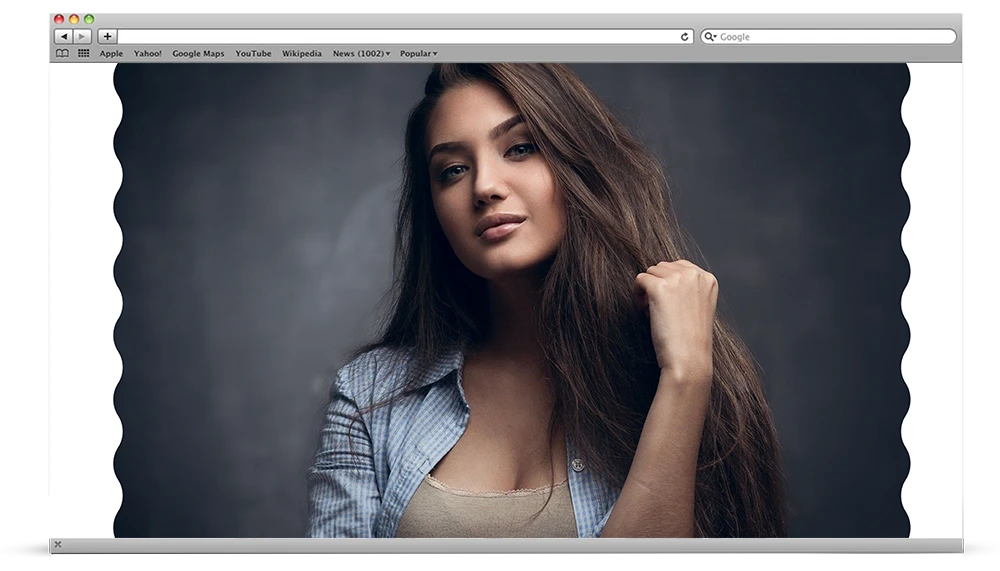Open the Yahoo! bookmark

(x=147, y=54)
